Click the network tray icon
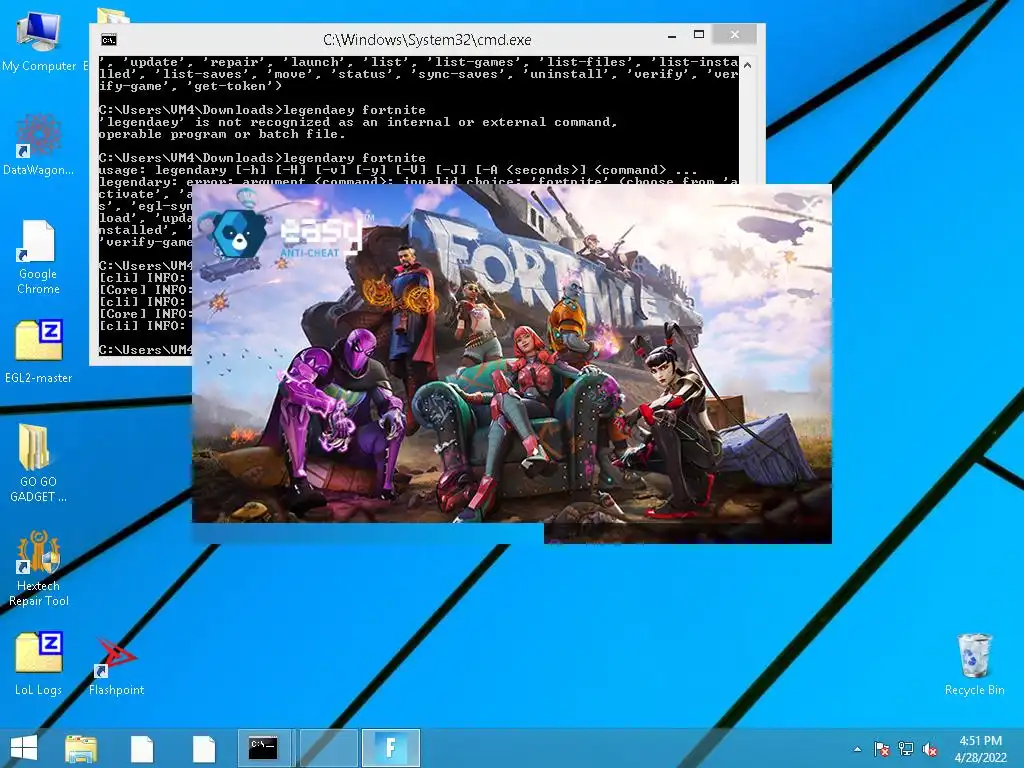The width and height of the screenshot is (1024, 768). coord(906,749)
